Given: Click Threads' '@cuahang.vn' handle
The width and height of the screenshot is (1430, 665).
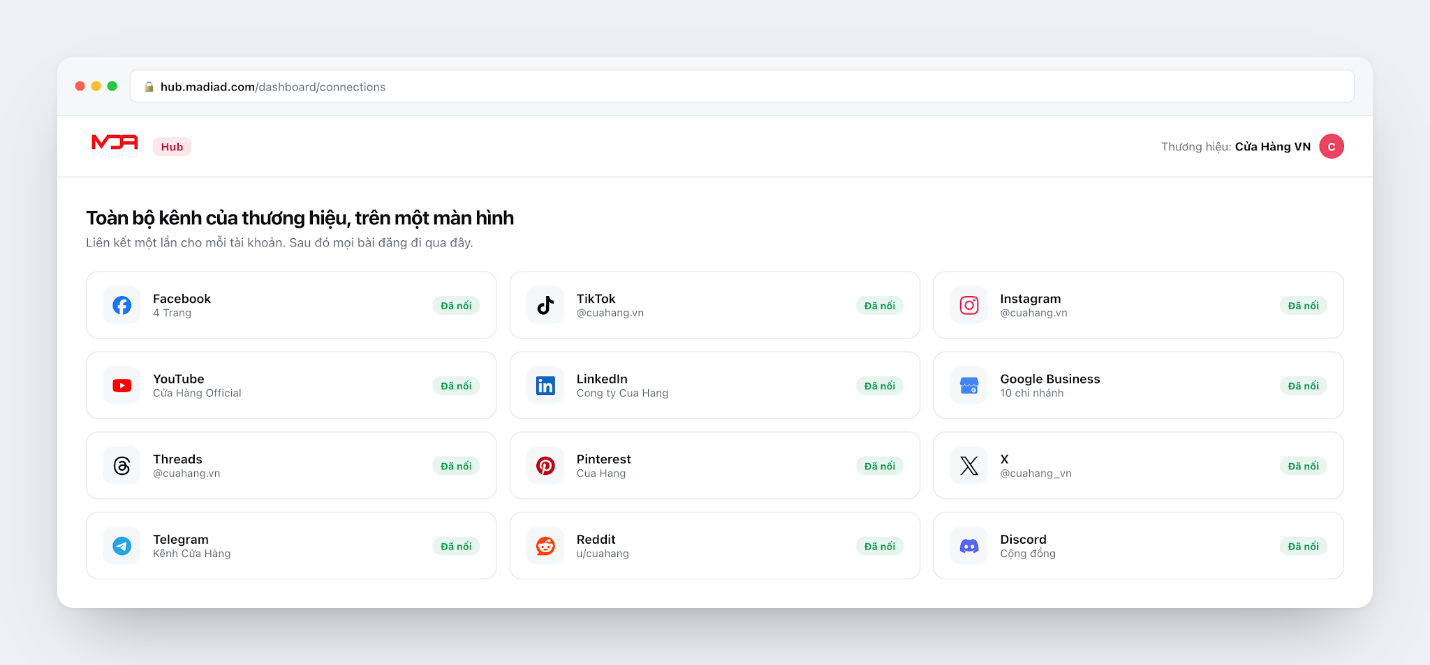Looking at the screenshot, I should (187, 473).
